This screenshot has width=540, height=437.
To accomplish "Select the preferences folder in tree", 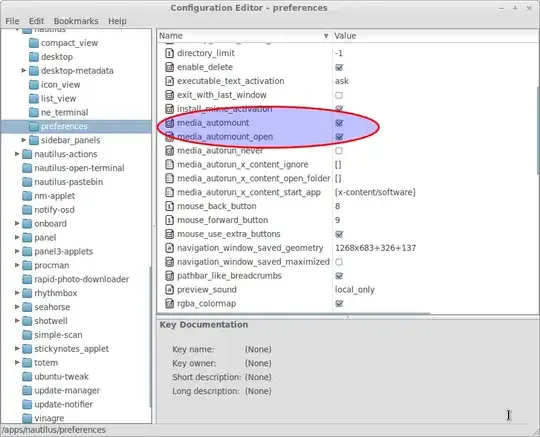I will 76,126.
